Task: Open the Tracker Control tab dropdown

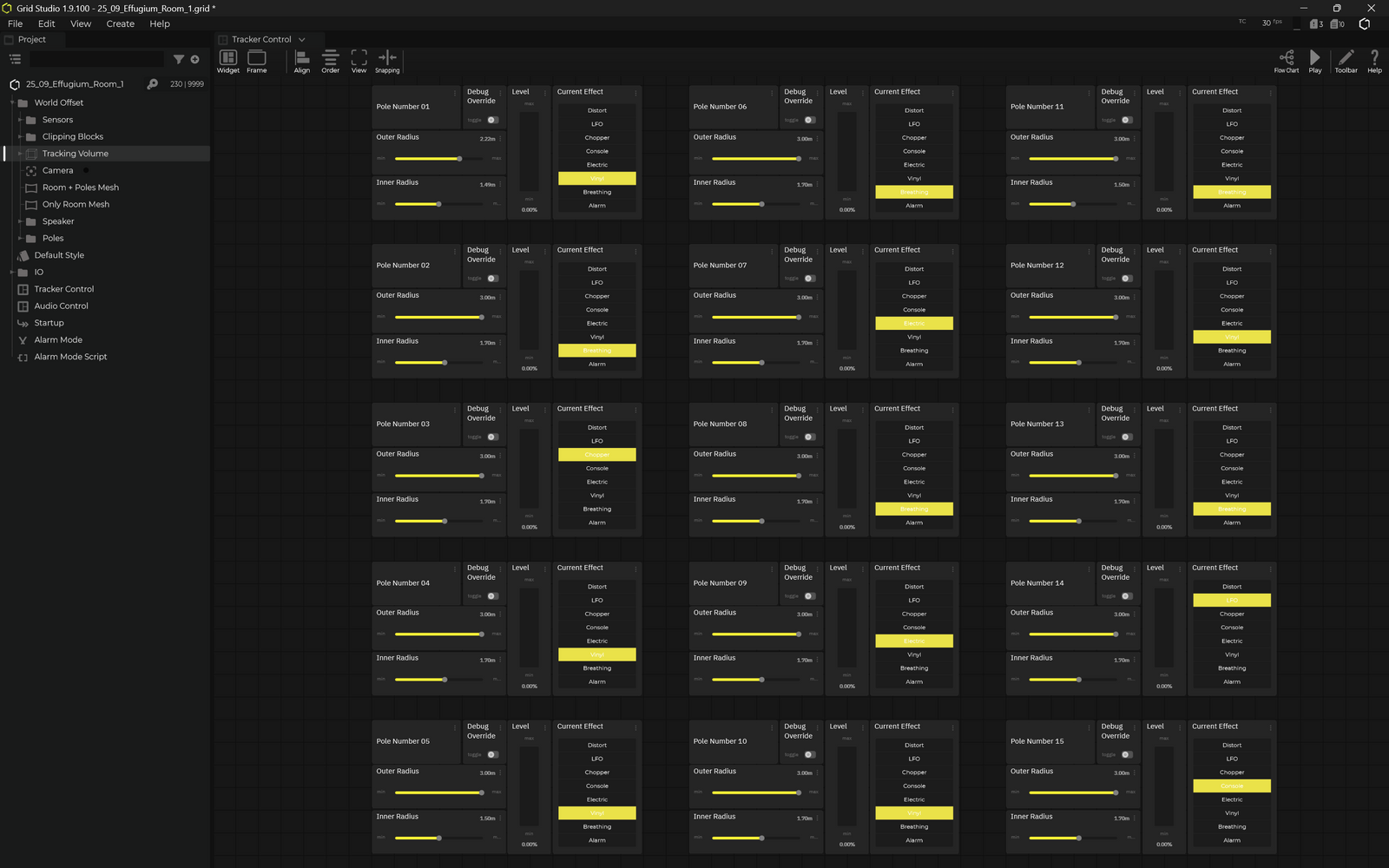Action: click(302, 40)
